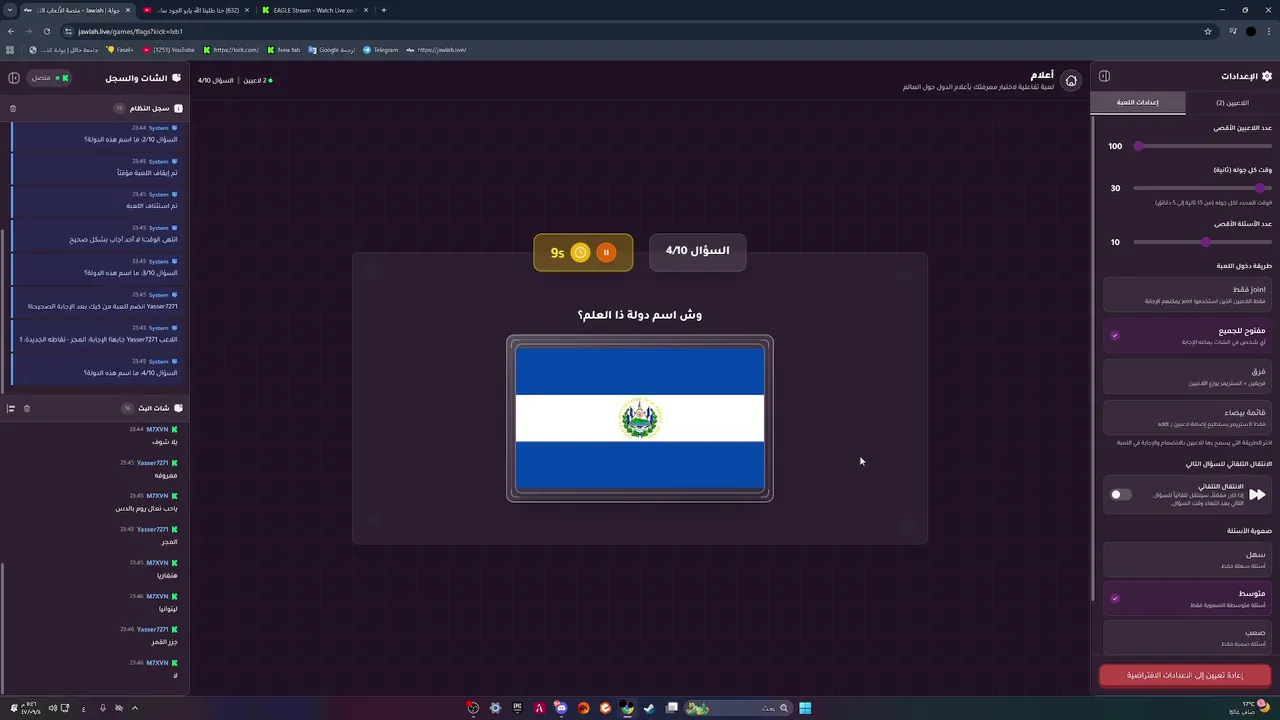Open the tab search dropdown in browser

click(x=10, y=10)
